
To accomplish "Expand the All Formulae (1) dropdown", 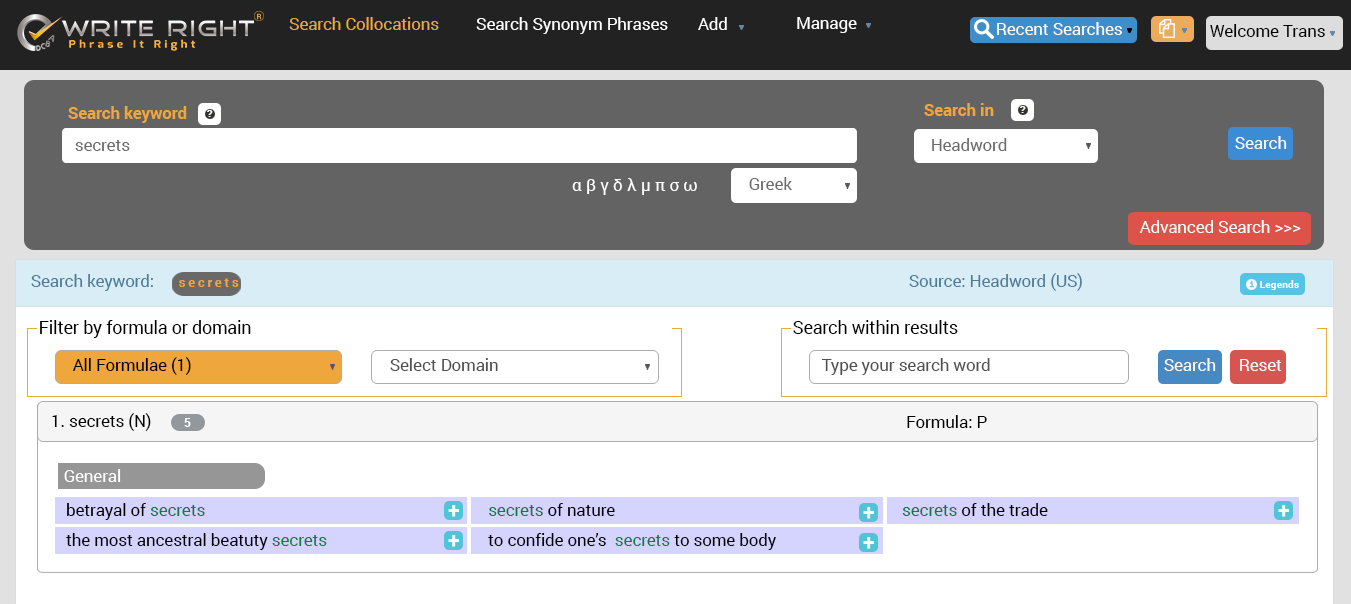I will (x=198, y=366).
